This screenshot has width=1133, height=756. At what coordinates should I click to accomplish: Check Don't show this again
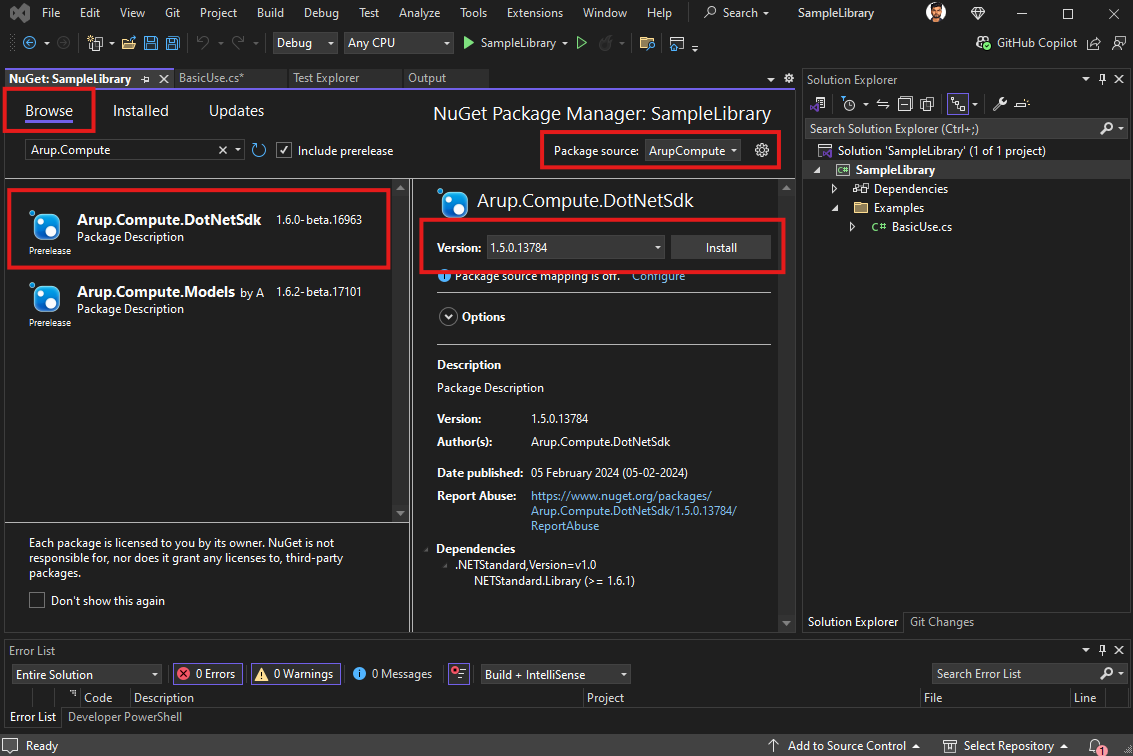pyautogui.click(x=37, y=601)
